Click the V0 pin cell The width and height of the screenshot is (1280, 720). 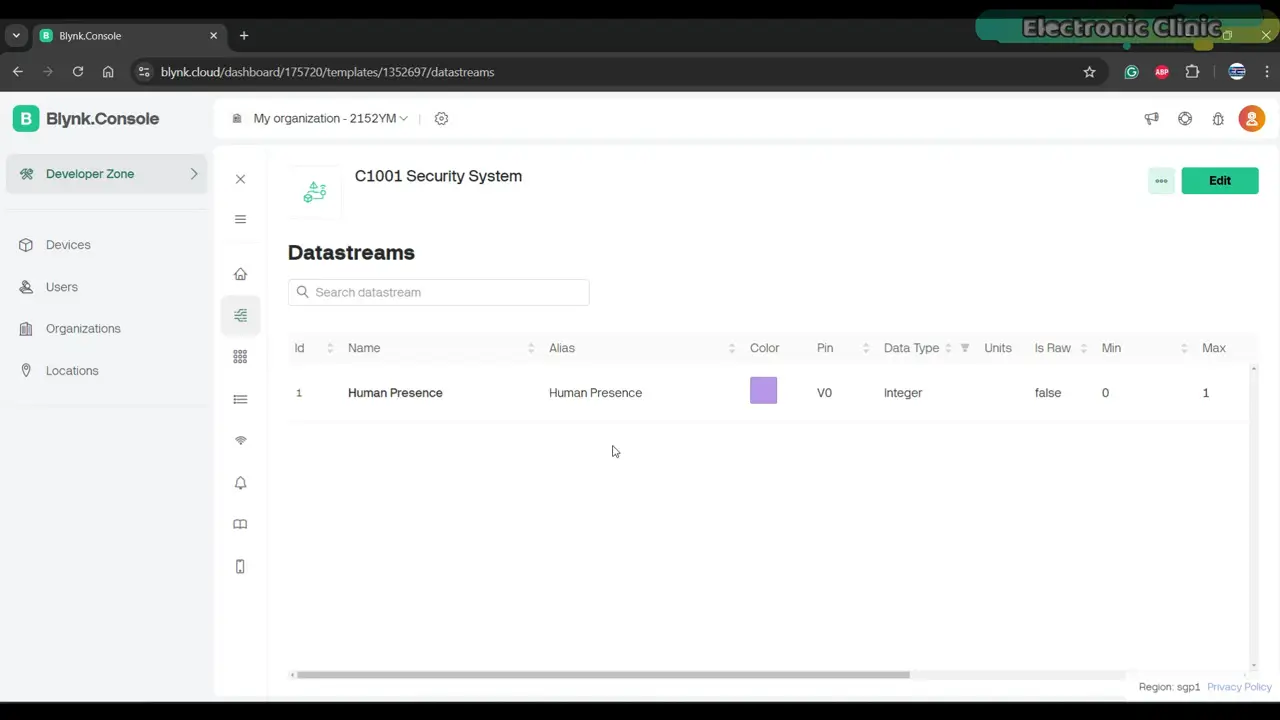point(824,393)
